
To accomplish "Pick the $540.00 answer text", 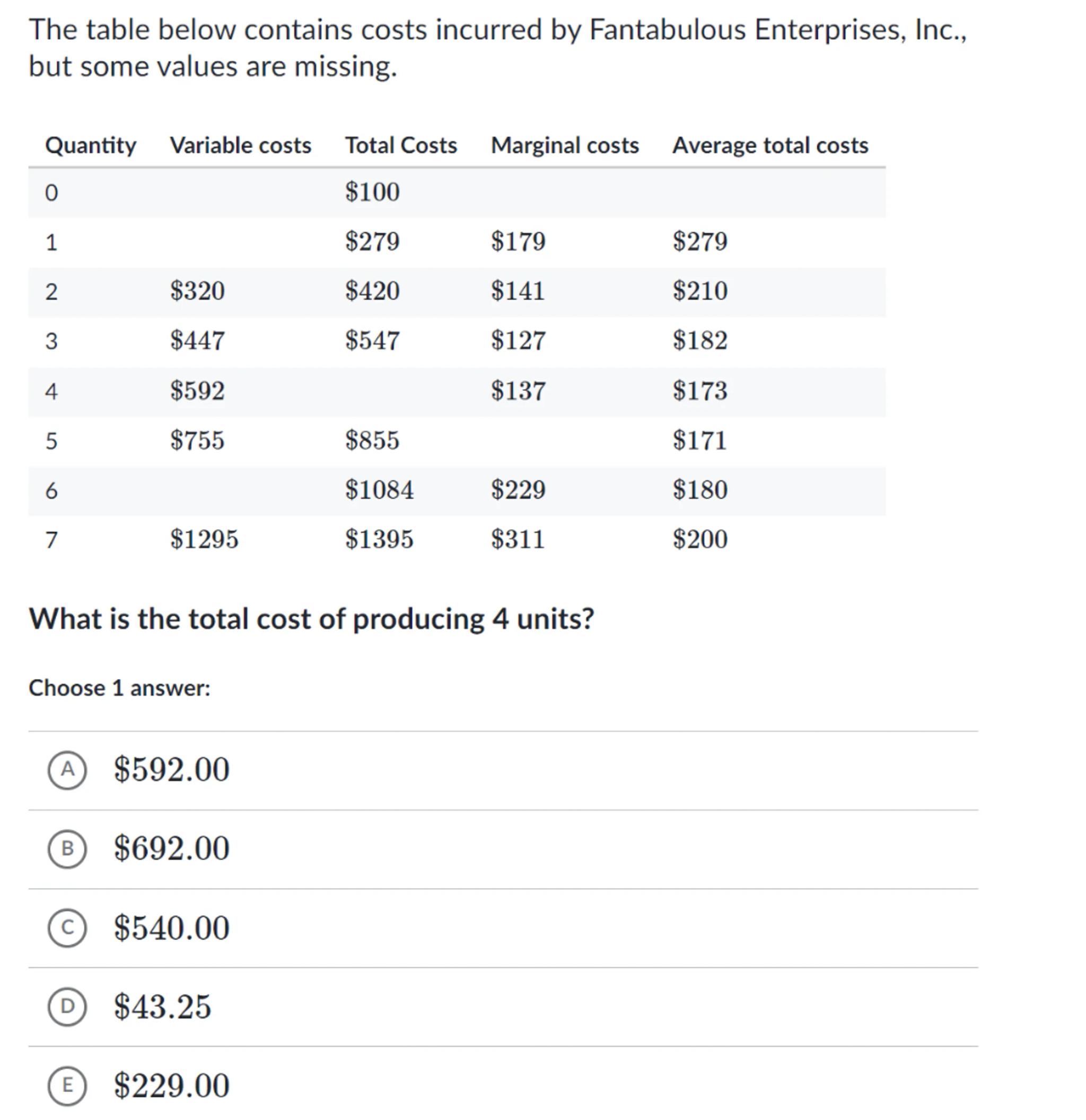I will (171, 927).
